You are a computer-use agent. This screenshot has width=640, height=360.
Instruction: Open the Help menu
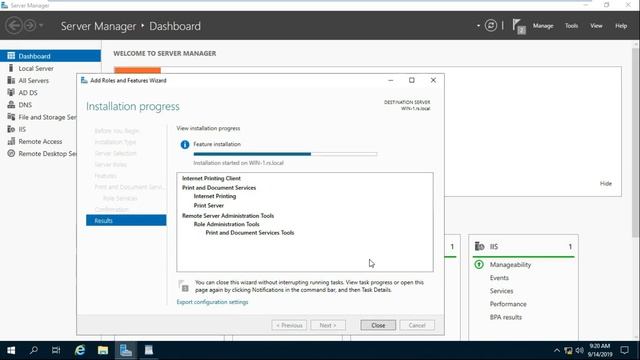[x=621, y=26]
